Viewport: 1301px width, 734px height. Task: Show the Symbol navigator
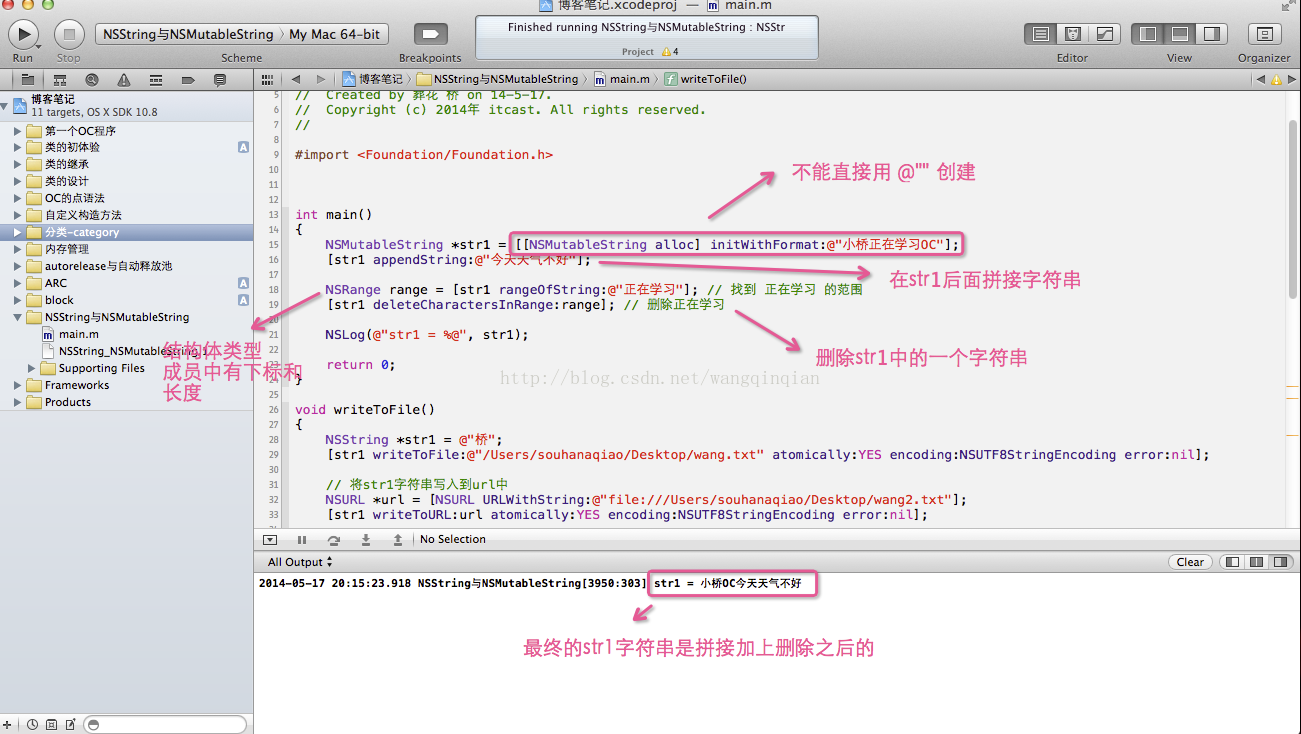click(x=60, y=79)
